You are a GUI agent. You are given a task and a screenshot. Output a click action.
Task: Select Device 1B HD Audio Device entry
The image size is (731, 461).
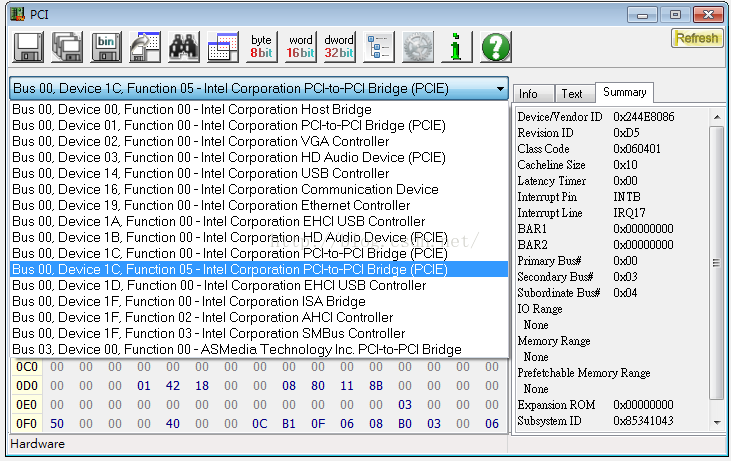(259, 237)
